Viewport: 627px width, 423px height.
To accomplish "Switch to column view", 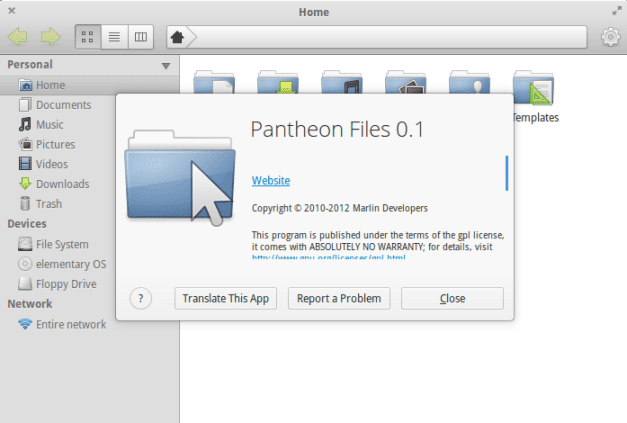I will [x=141, y=37].
